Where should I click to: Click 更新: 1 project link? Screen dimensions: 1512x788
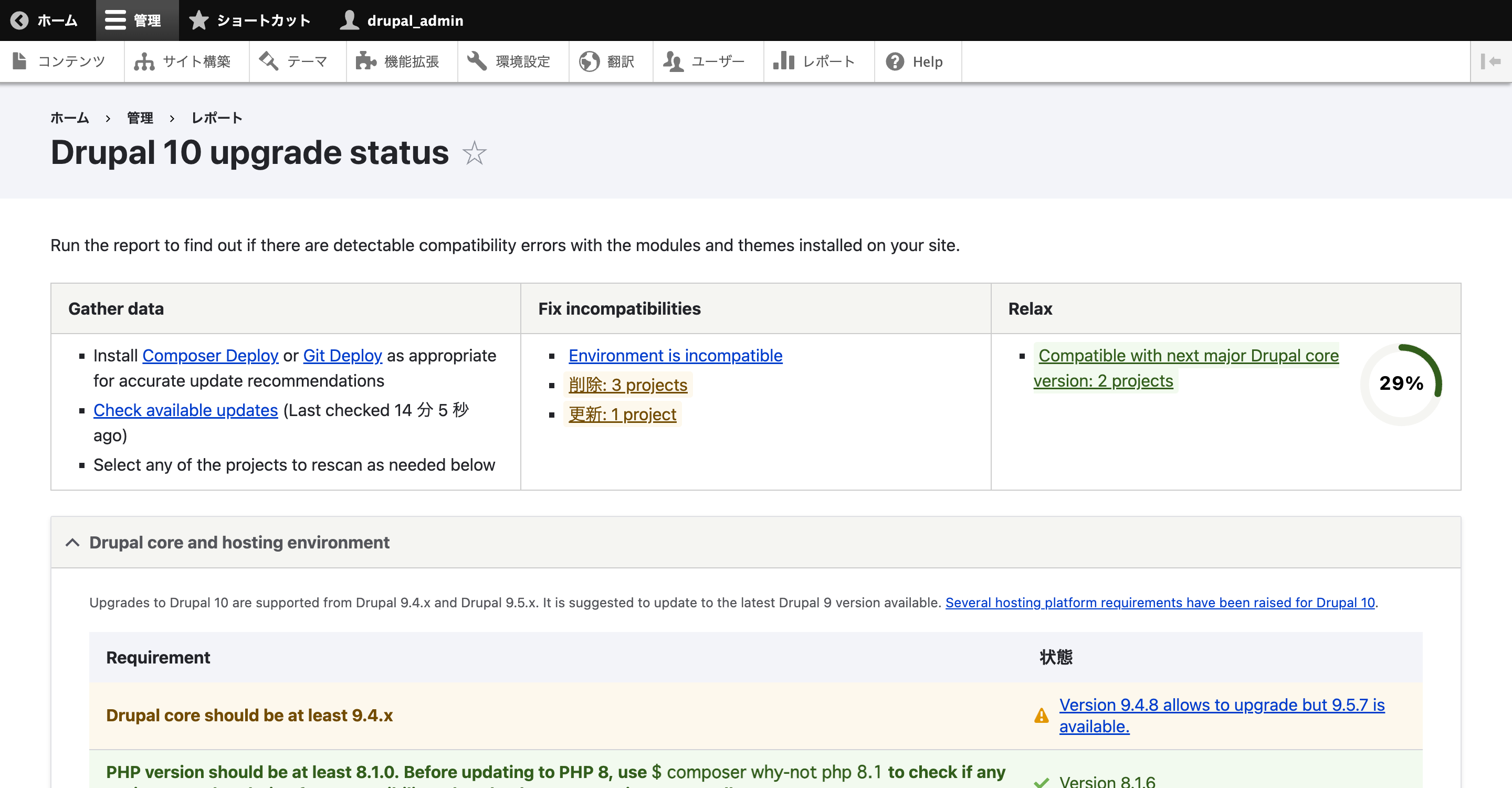coord(622,414)
